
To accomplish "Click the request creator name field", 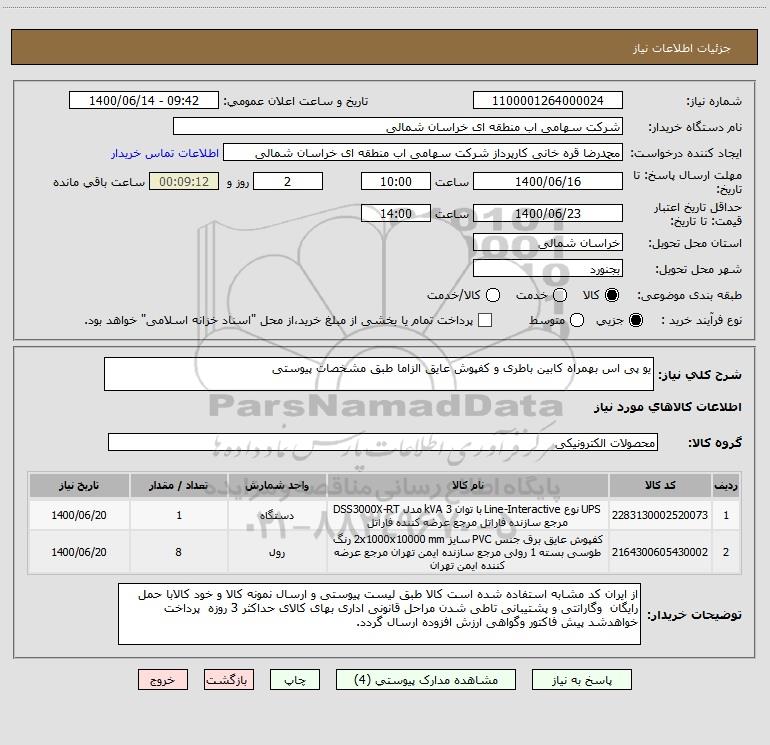I will [x=423, y=153].
